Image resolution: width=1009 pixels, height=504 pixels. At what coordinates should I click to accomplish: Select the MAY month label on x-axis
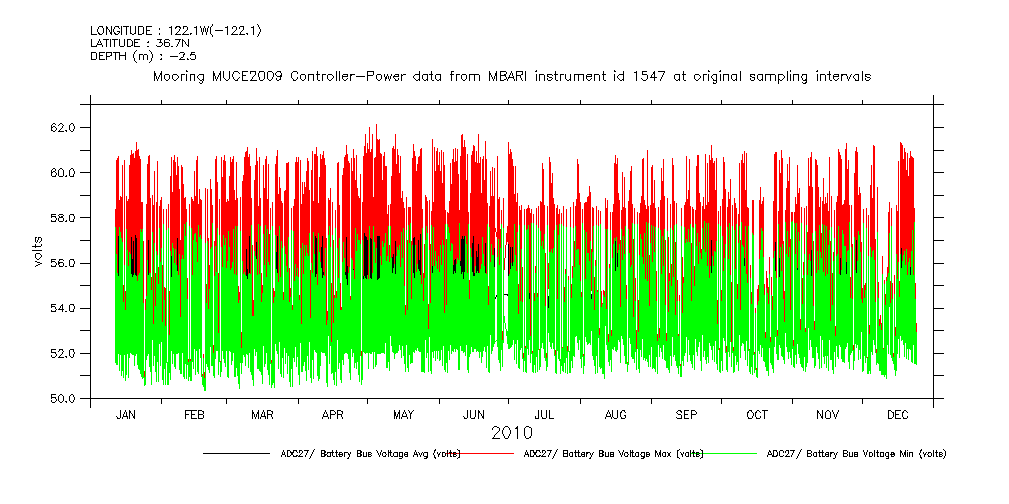[404, 414]
